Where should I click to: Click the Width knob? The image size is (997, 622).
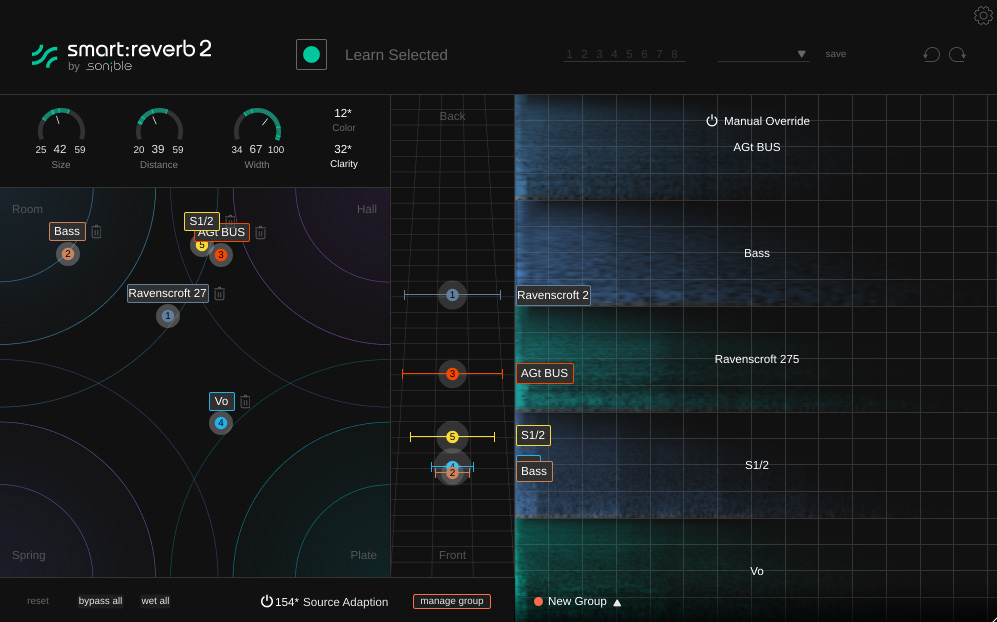tap(257, 127)
